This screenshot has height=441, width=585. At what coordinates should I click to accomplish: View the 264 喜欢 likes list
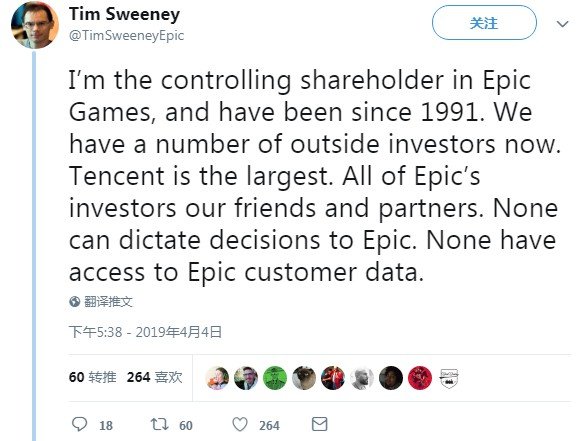pos(154,377)
